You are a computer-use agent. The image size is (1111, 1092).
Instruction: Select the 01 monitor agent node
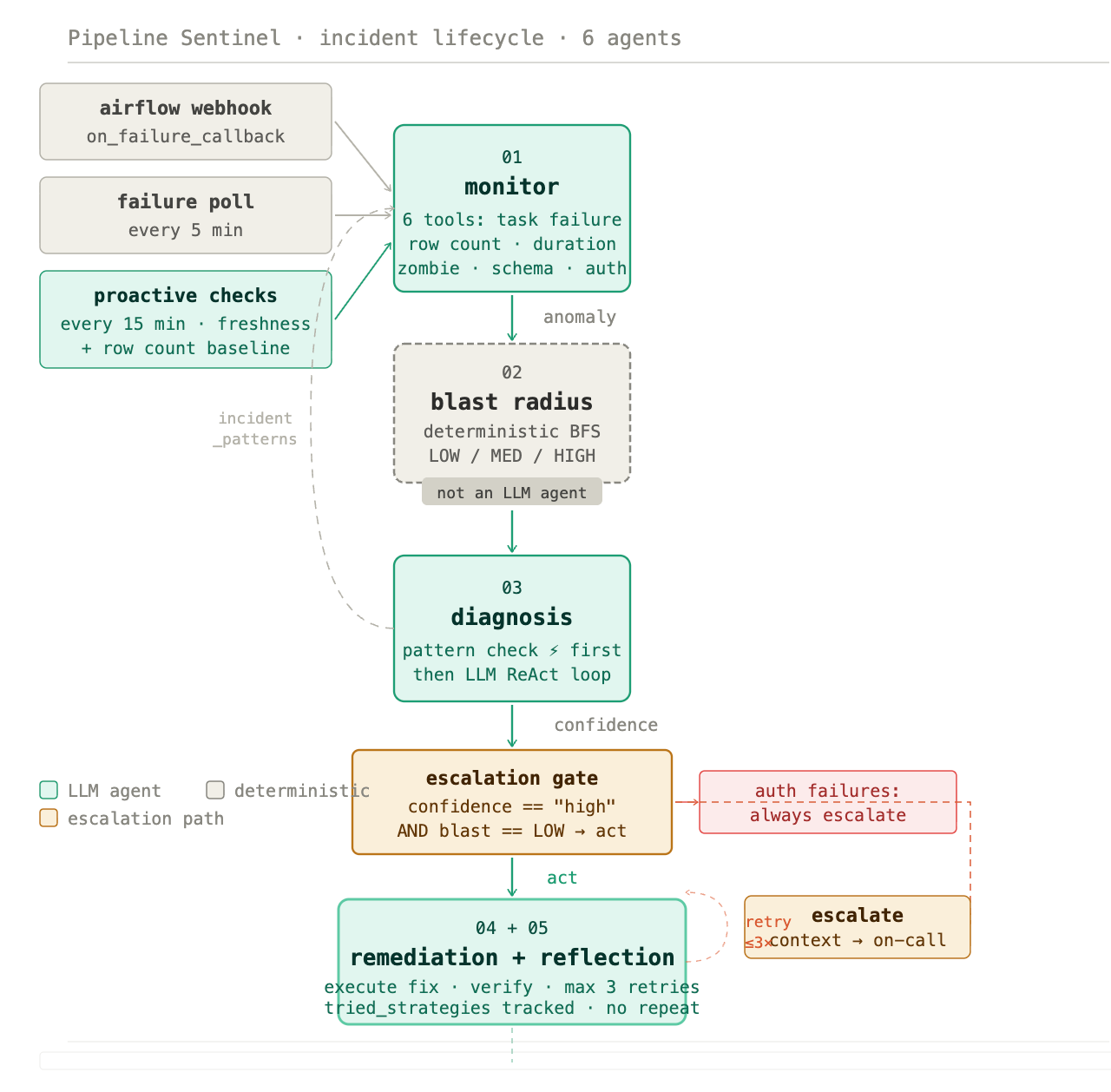pyautogui.click(x=512, y=208)
